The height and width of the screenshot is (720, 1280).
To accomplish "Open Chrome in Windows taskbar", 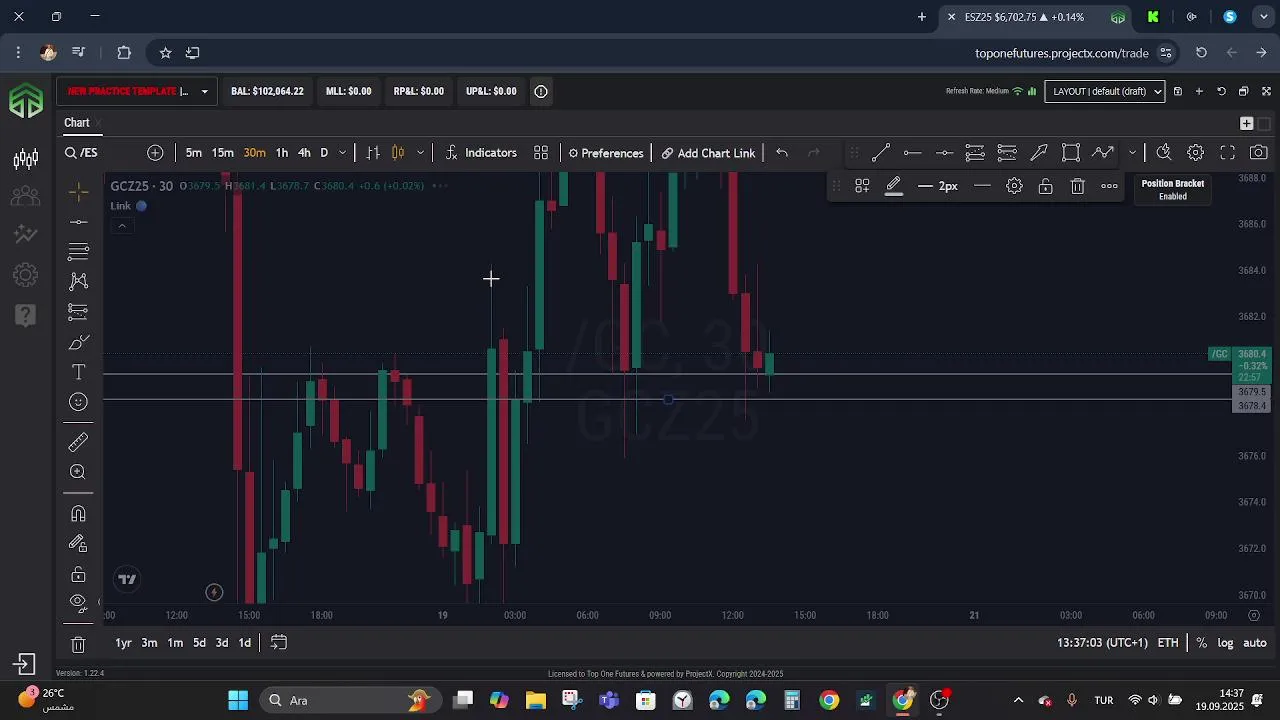I will [x=829, y=701].
